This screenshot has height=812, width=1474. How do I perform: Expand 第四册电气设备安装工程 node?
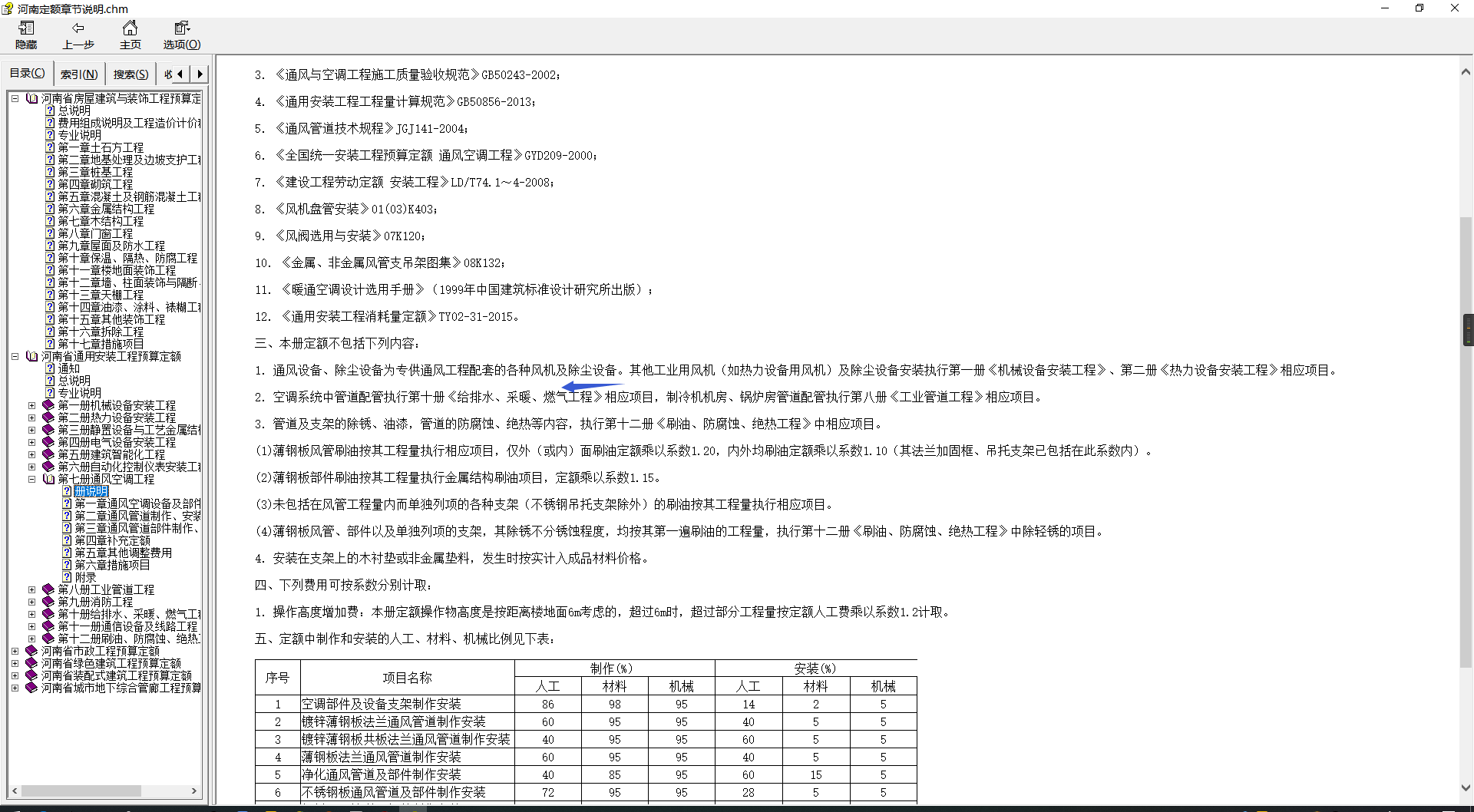point(31,442)
